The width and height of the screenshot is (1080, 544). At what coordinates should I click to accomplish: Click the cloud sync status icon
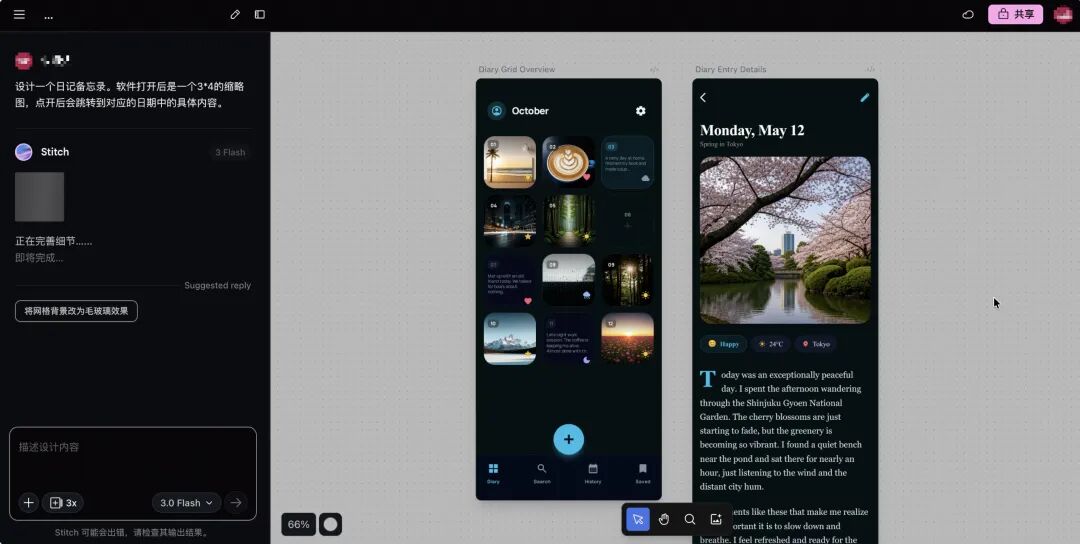click(x=967, y=15)
